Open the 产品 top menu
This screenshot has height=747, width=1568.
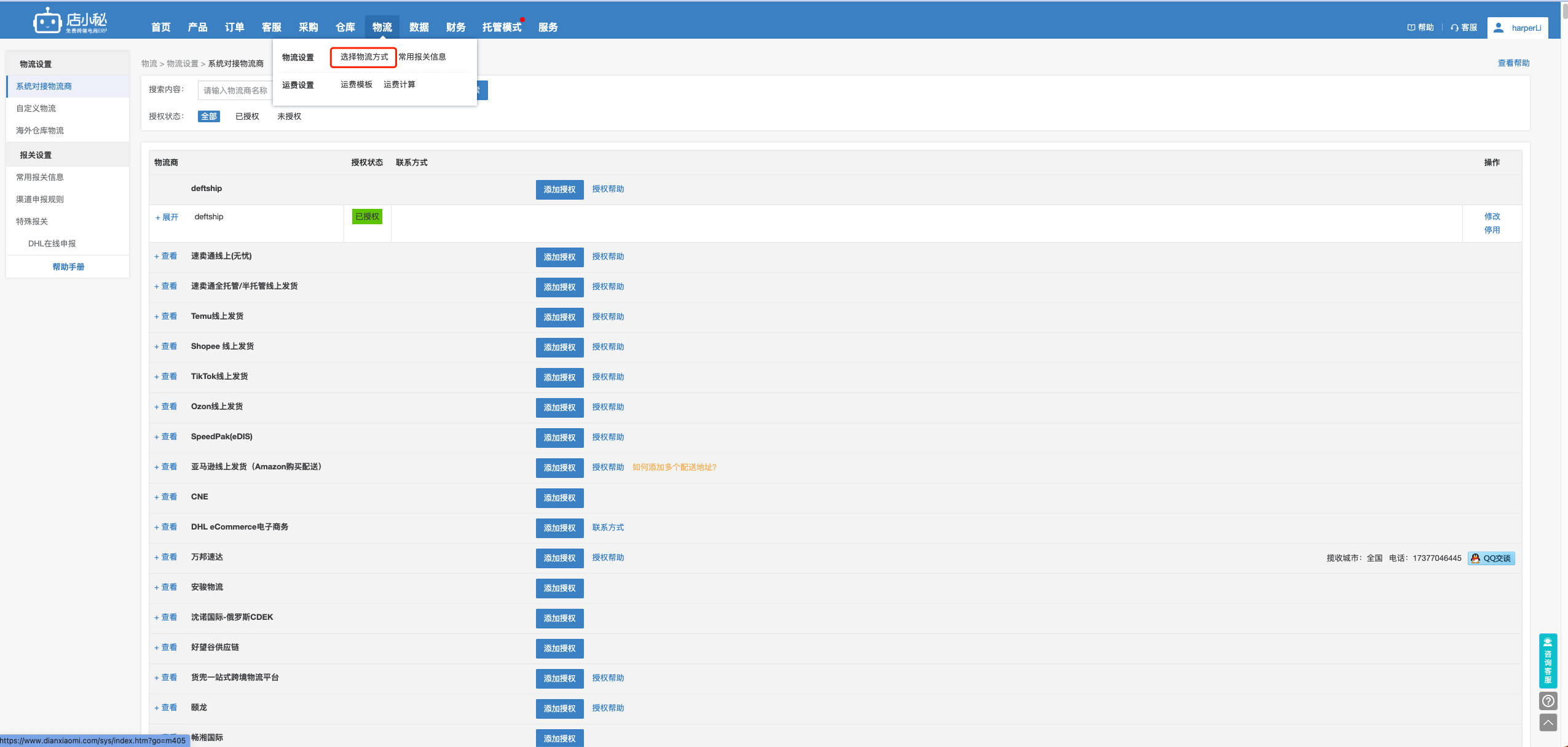[x=197, y=27]
